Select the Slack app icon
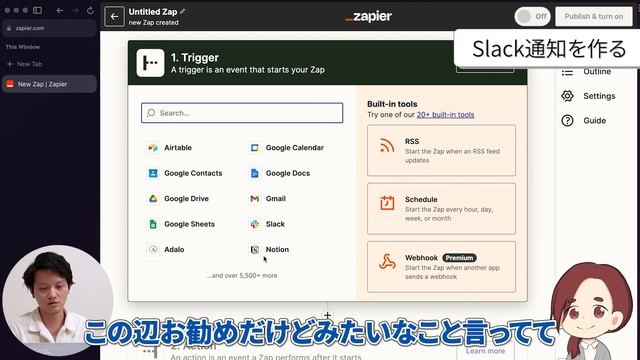640x360 pixels. (x=255, y=224)
